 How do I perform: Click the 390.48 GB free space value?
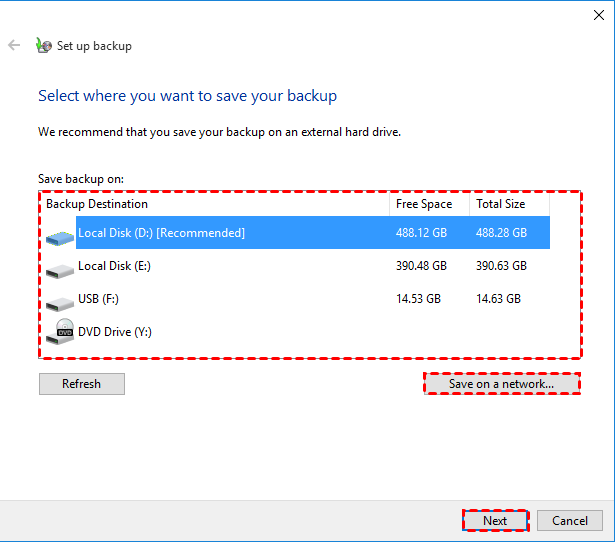(x=421, y=266)
